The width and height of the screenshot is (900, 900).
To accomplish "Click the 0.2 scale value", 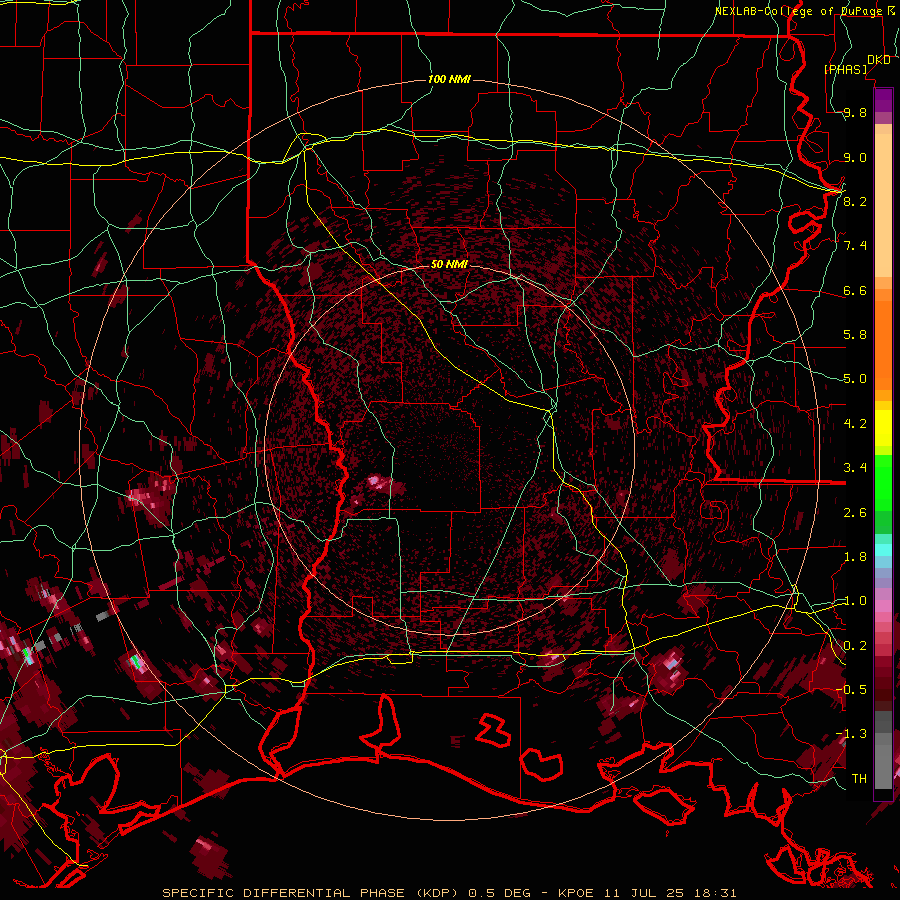I will point(855,646).
